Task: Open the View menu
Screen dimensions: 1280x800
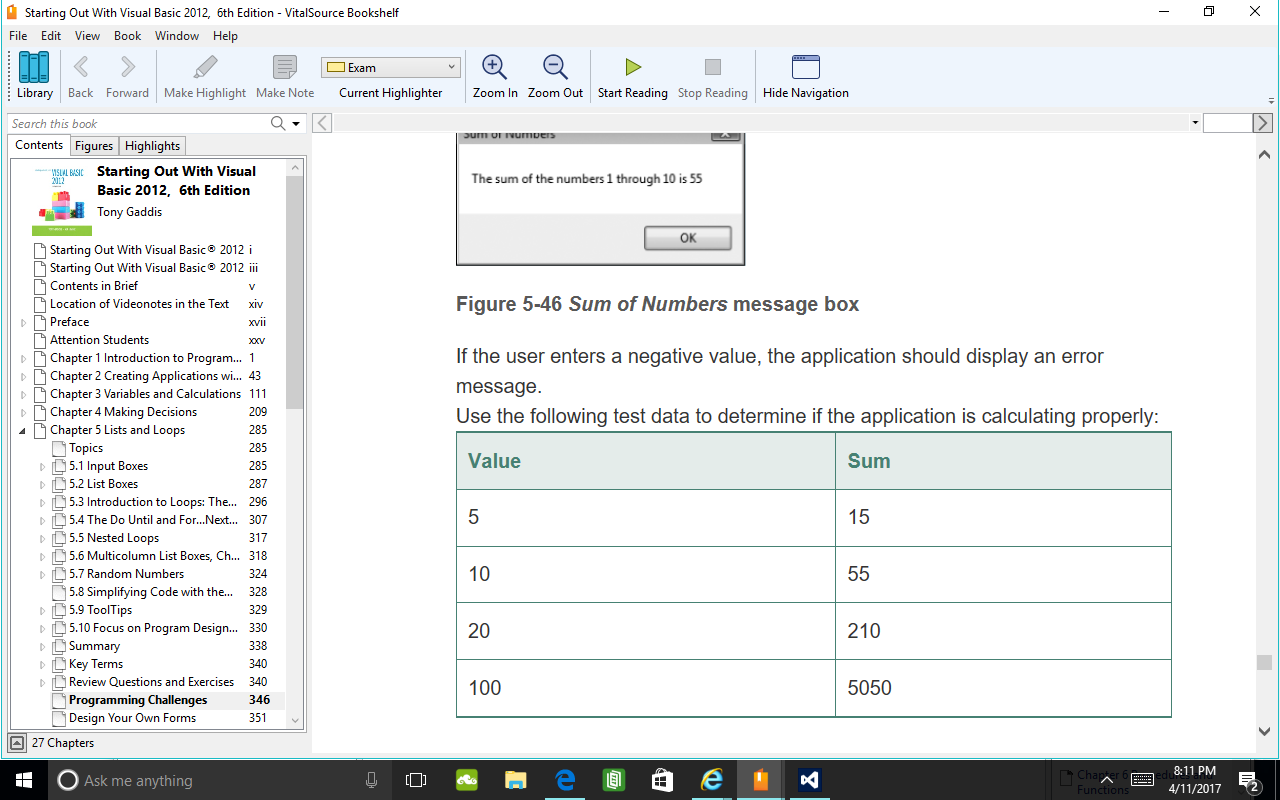Action: 88,36
